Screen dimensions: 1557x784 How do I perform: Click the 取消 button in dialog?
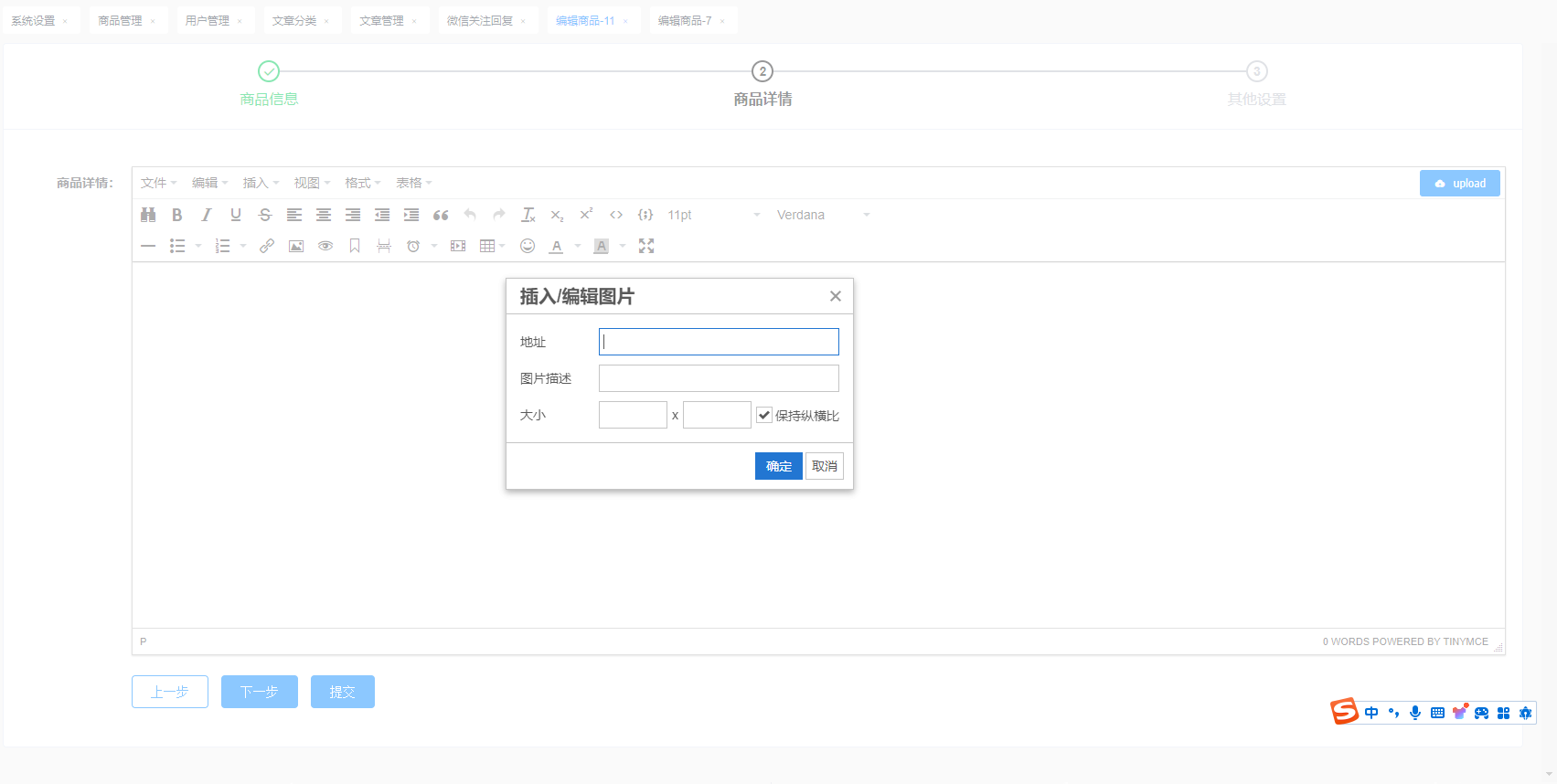click(825, 466)
